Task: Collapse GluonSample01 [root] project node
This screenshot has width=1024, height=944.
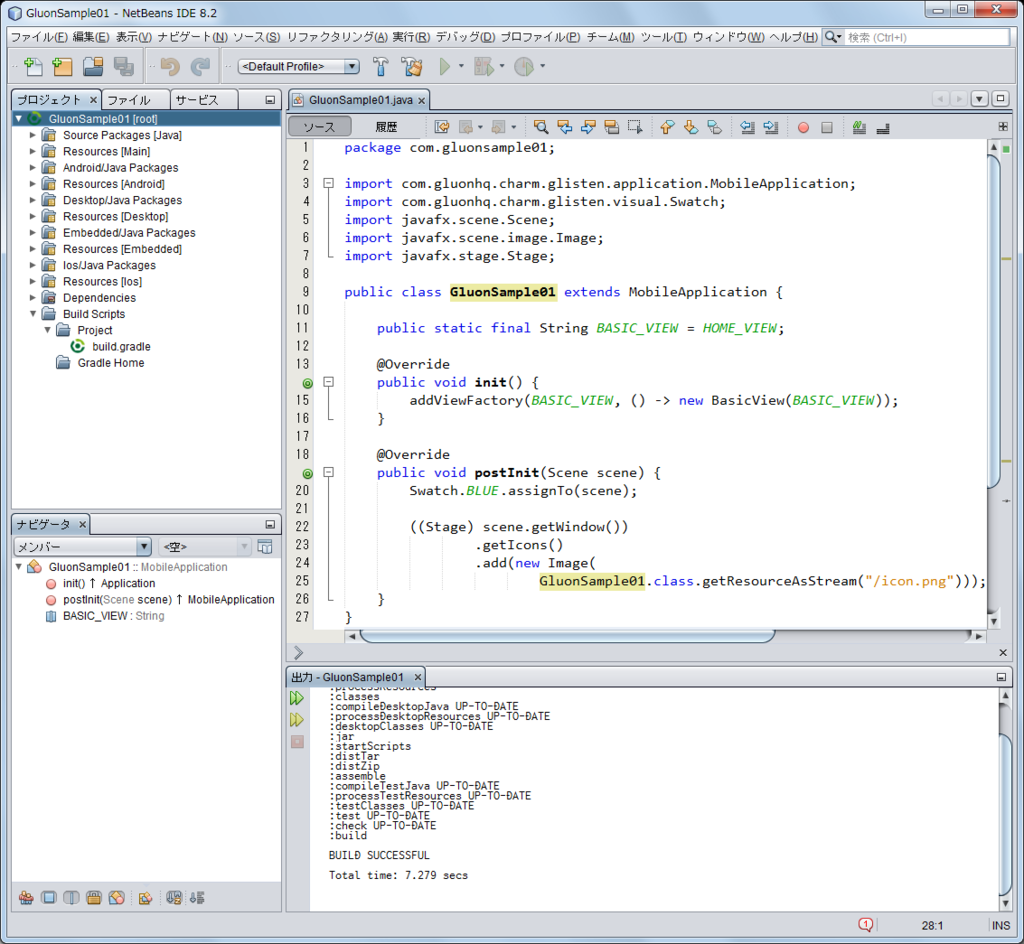Action: [x=18, y=119]
